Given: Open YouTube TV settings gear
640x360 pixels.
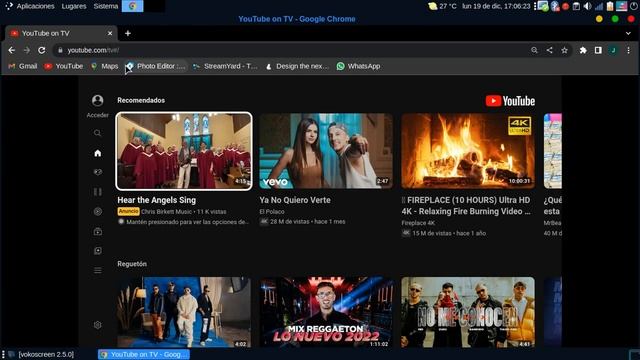Looking at the screenshot, I should click(98, 325).
